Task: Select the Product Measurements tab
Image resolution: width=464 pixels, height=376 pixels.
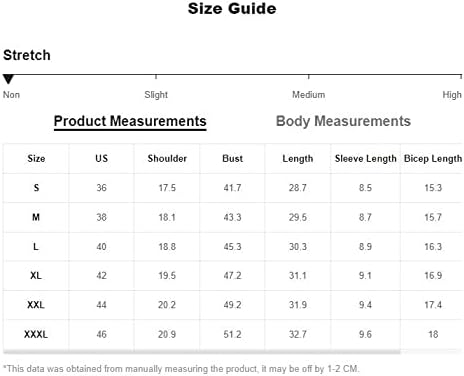Action: click(130, 121)
